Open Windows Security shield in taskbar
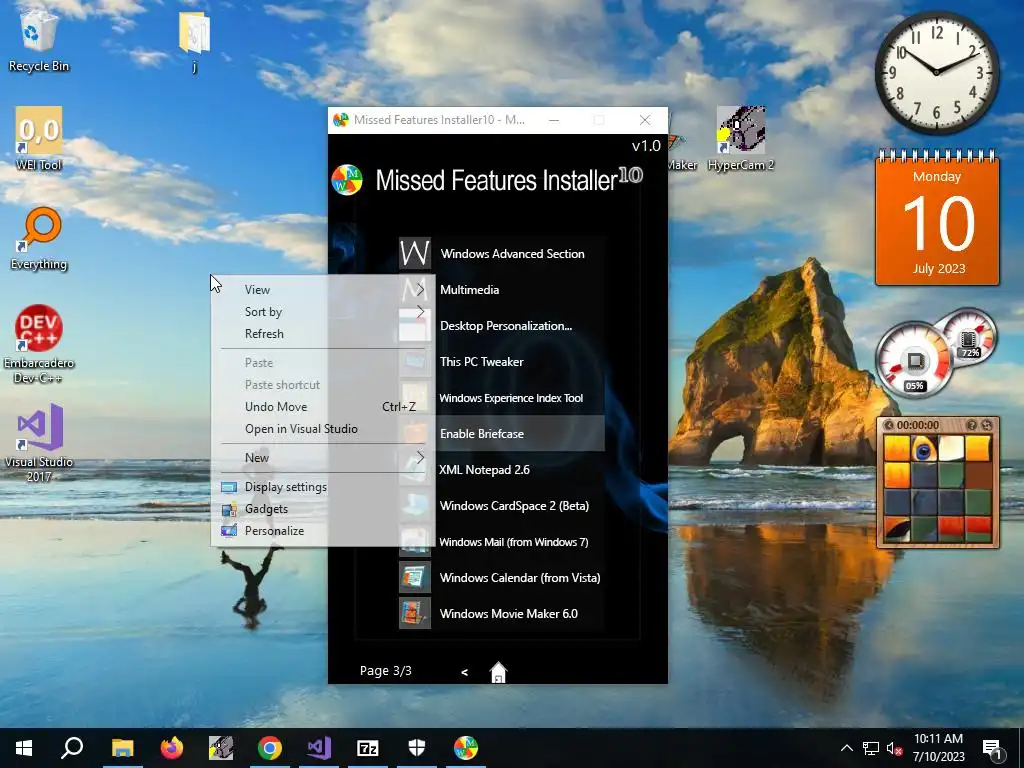 417,748
